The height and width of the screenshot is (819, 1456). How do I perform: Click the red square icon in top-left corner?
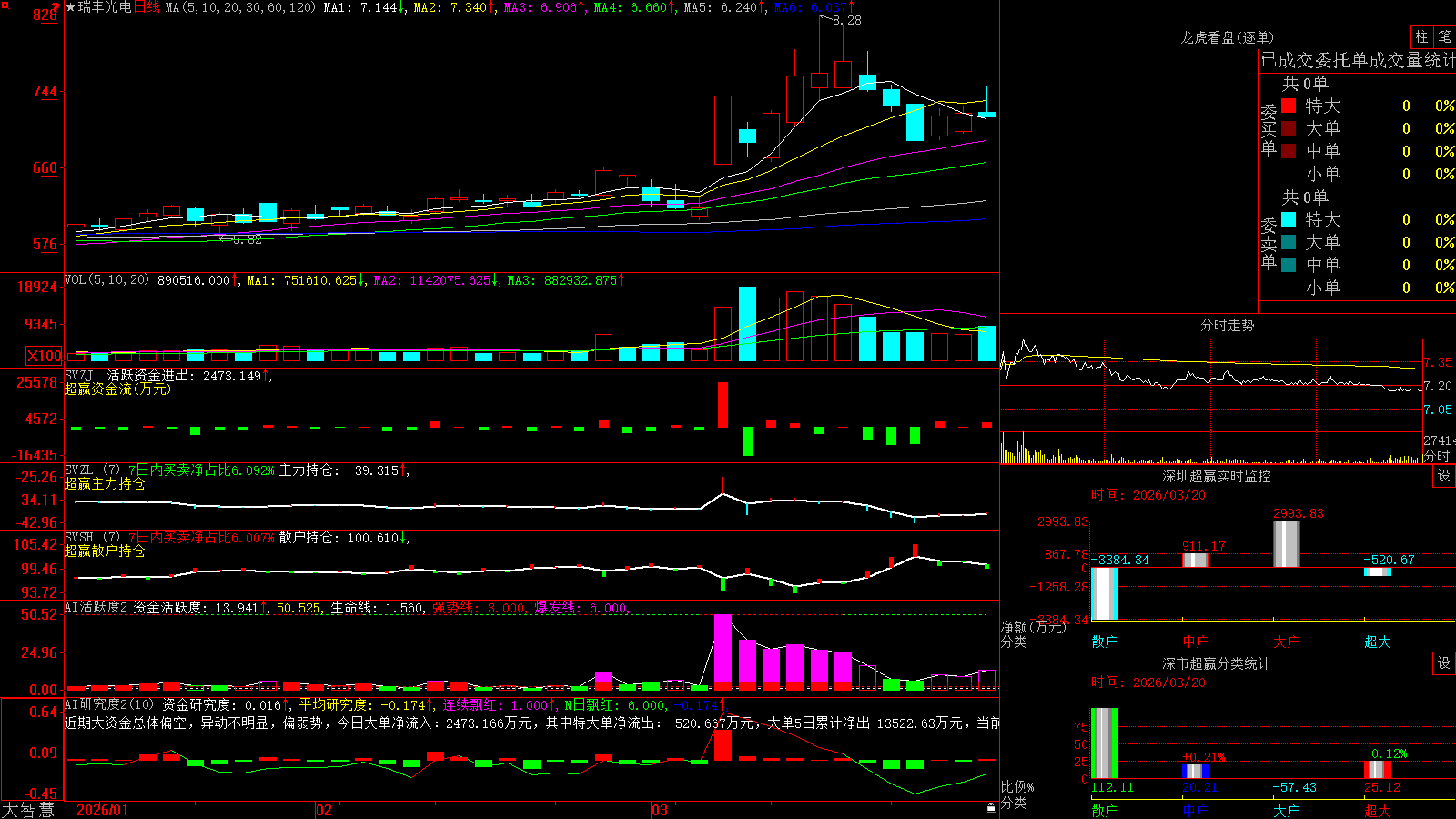(x=5, y=5)
